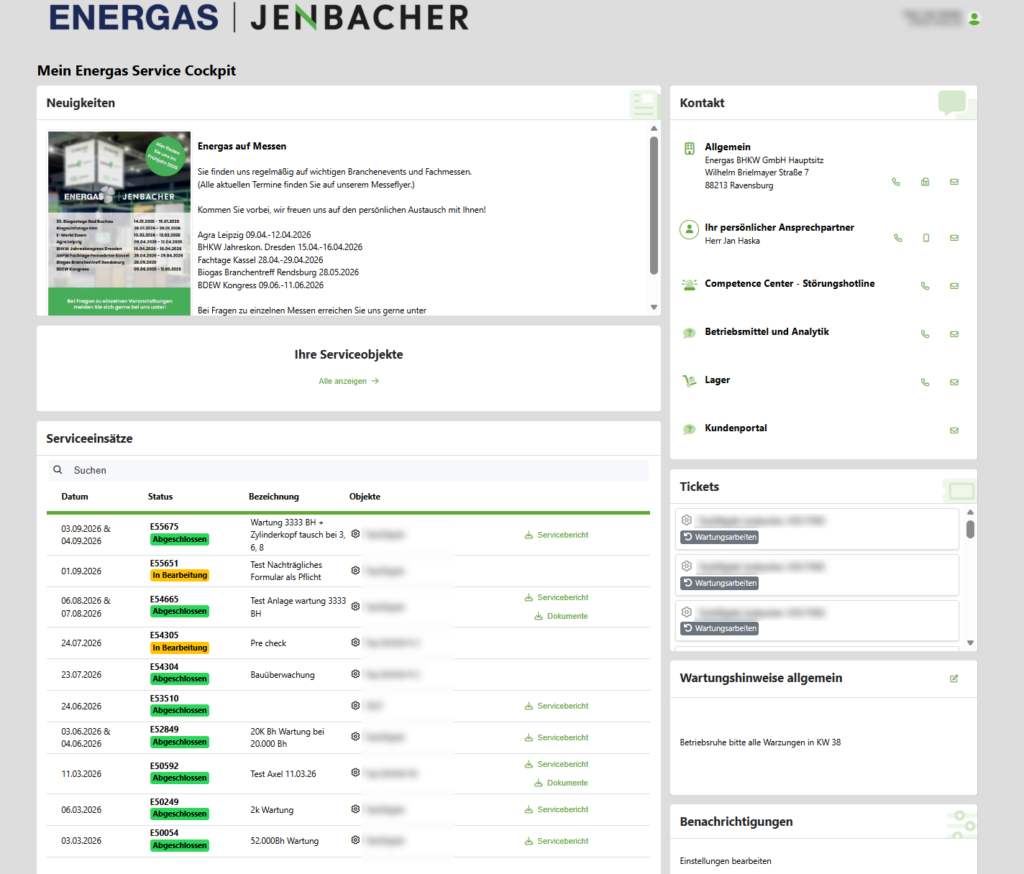Call Betriebsmittel und Analytik via phone icon
The height and width of the screenshot is (874, 1024).
(925, 334)
